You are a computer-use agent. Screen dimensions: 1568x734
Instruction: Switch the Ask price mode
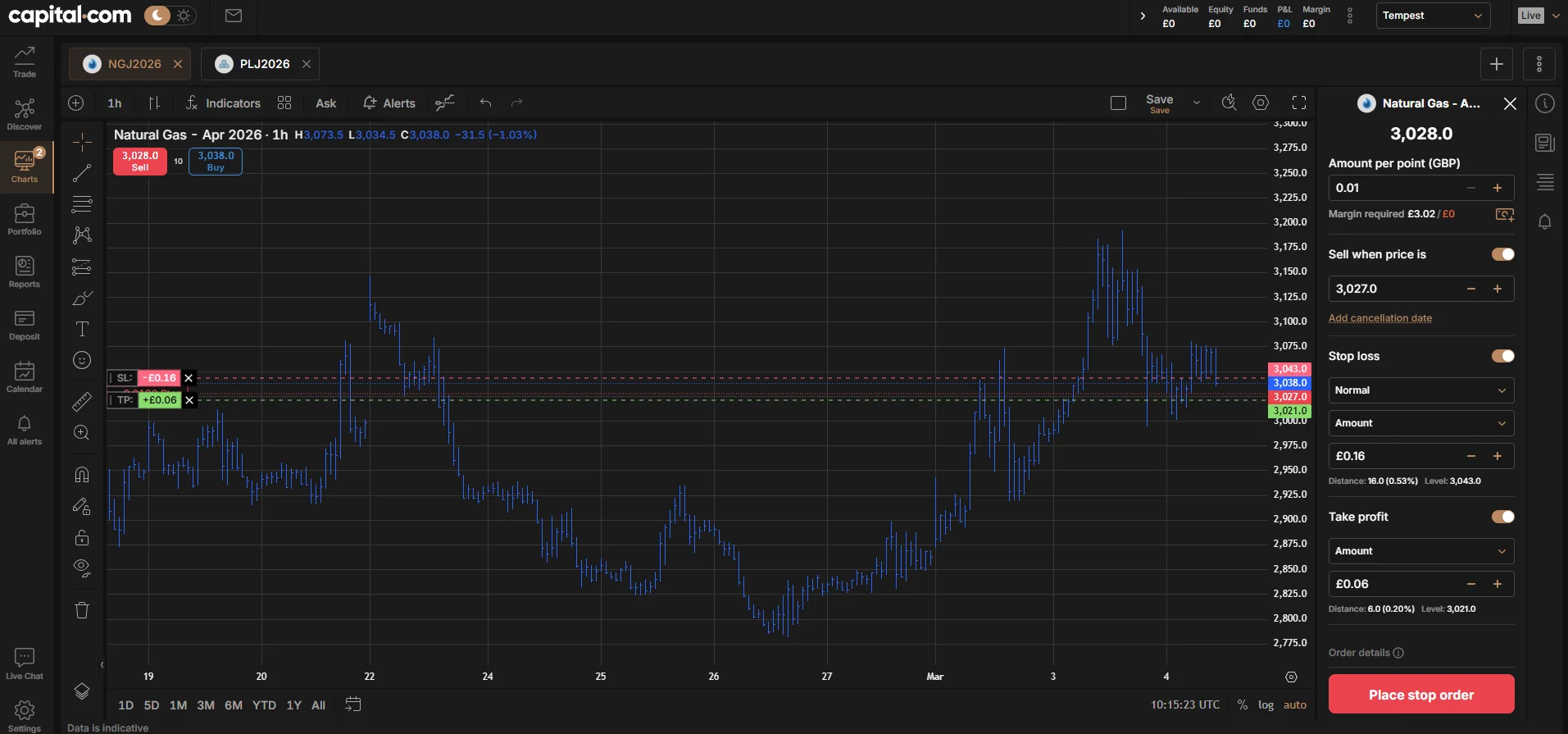pos(326,103)
